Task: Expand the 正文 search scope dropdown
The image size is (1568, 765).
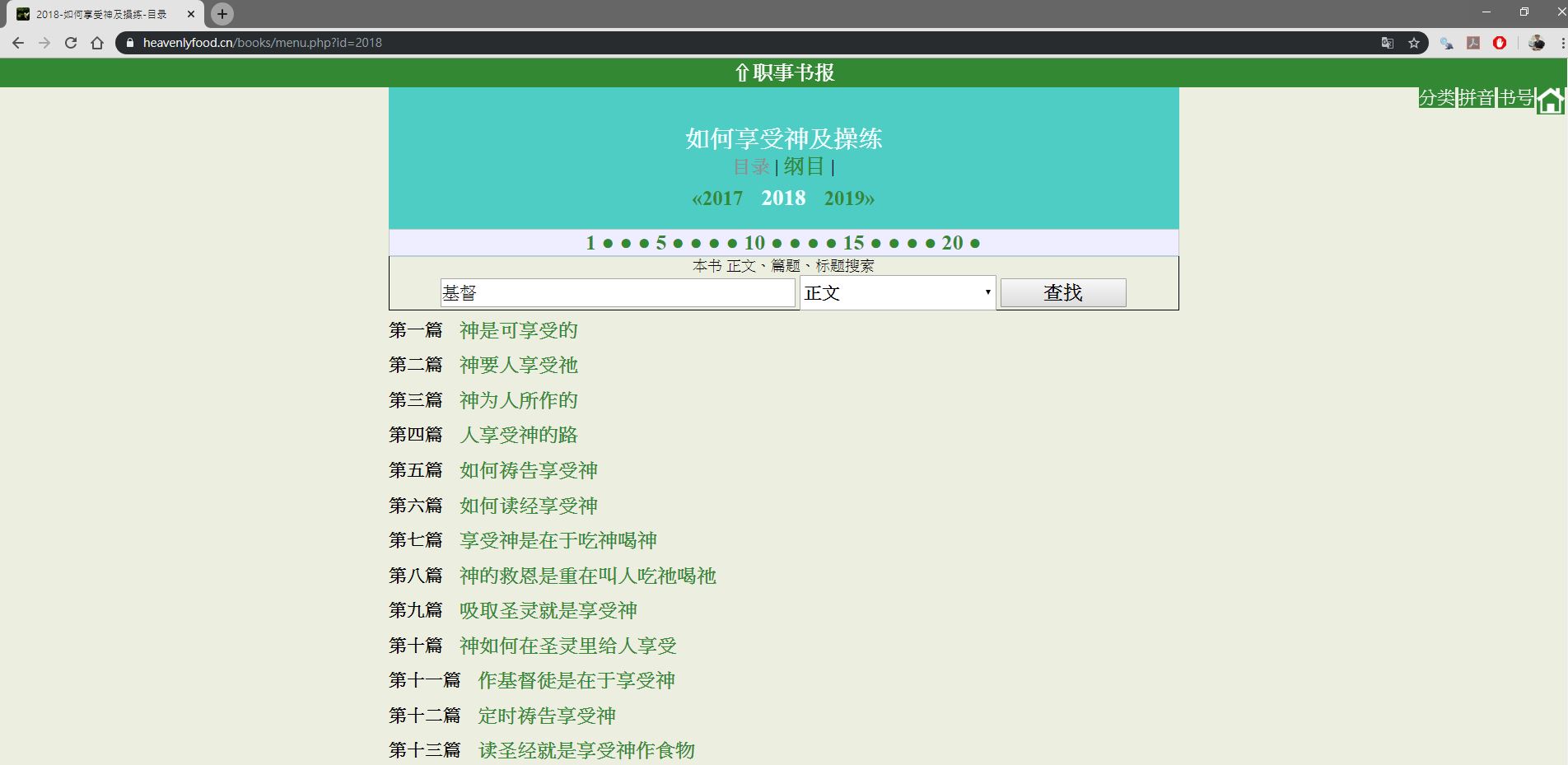Action: coord(898,293)
